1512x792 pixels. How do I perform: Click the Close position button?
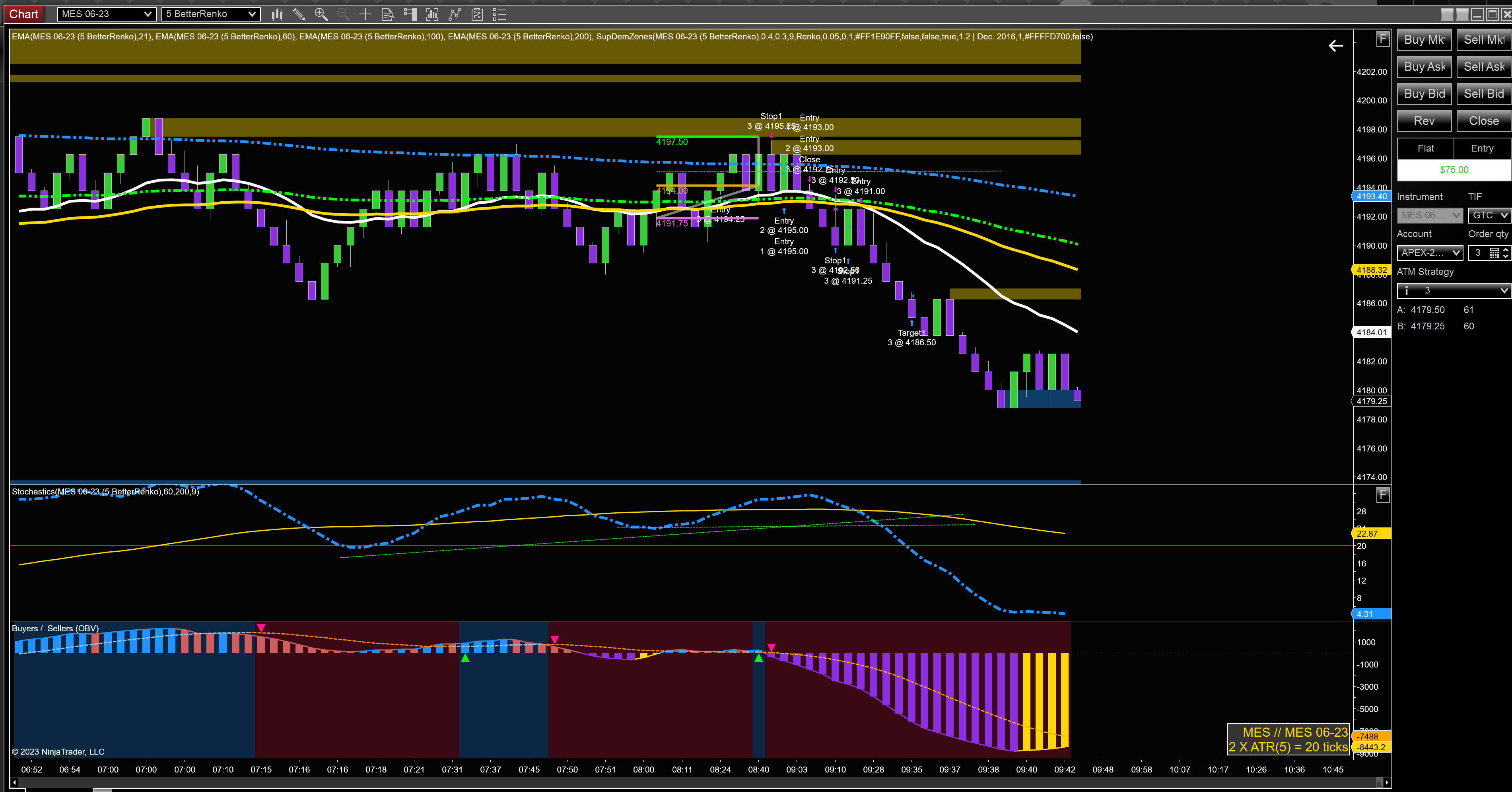click(x=1484, y=121)
